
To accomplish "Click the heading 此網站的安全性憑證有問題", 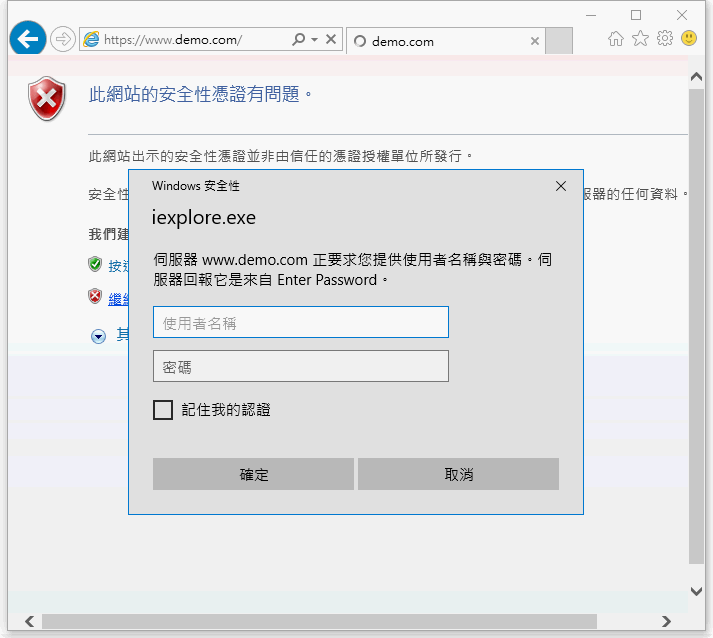I will 200,95.
